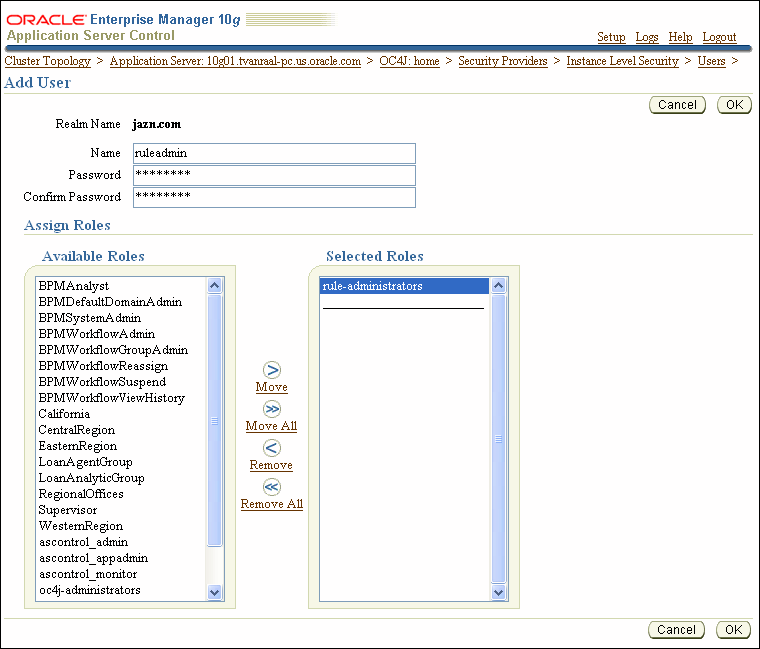This screenshot has width=760, height=649.
Task: Select BPMWorkflowReassign role
Action: [x=121, y=366]
